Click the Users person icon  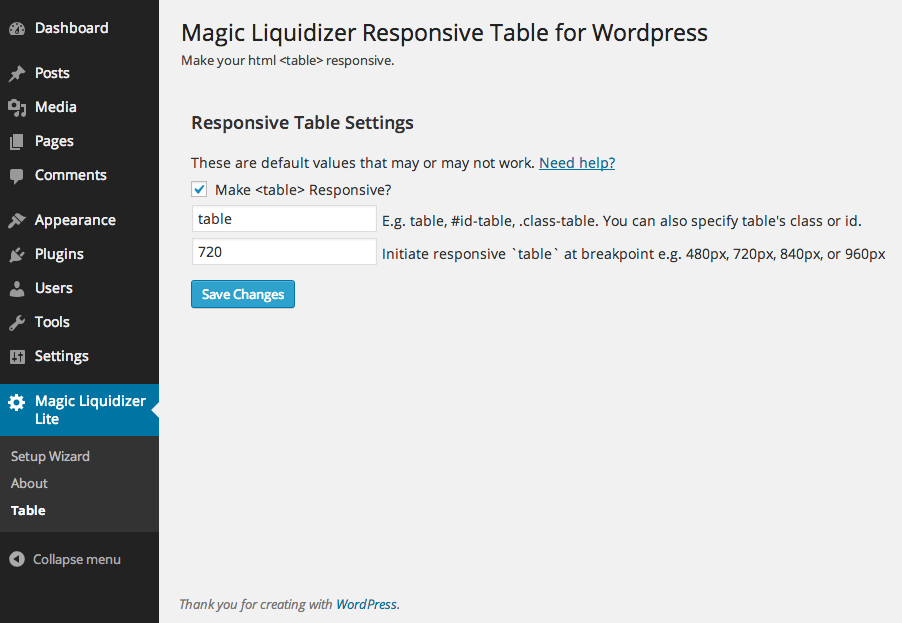[17, 288]
